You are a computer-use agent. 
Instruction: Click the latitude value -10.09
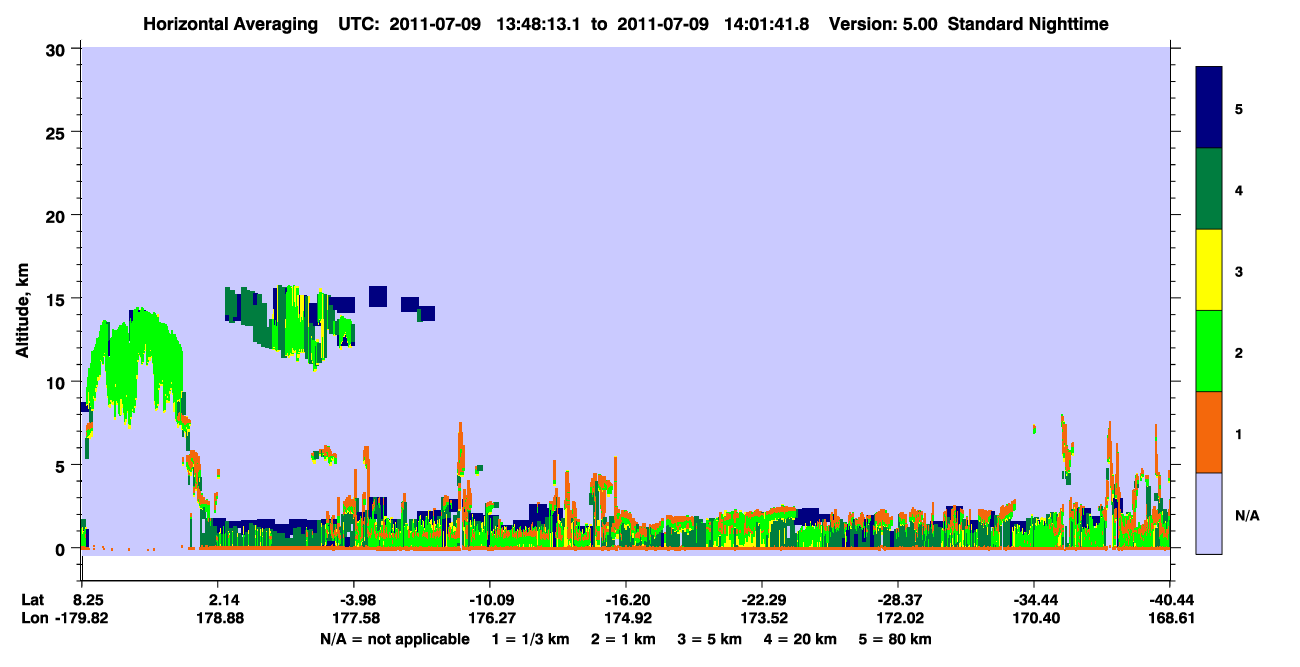(489, 600)
